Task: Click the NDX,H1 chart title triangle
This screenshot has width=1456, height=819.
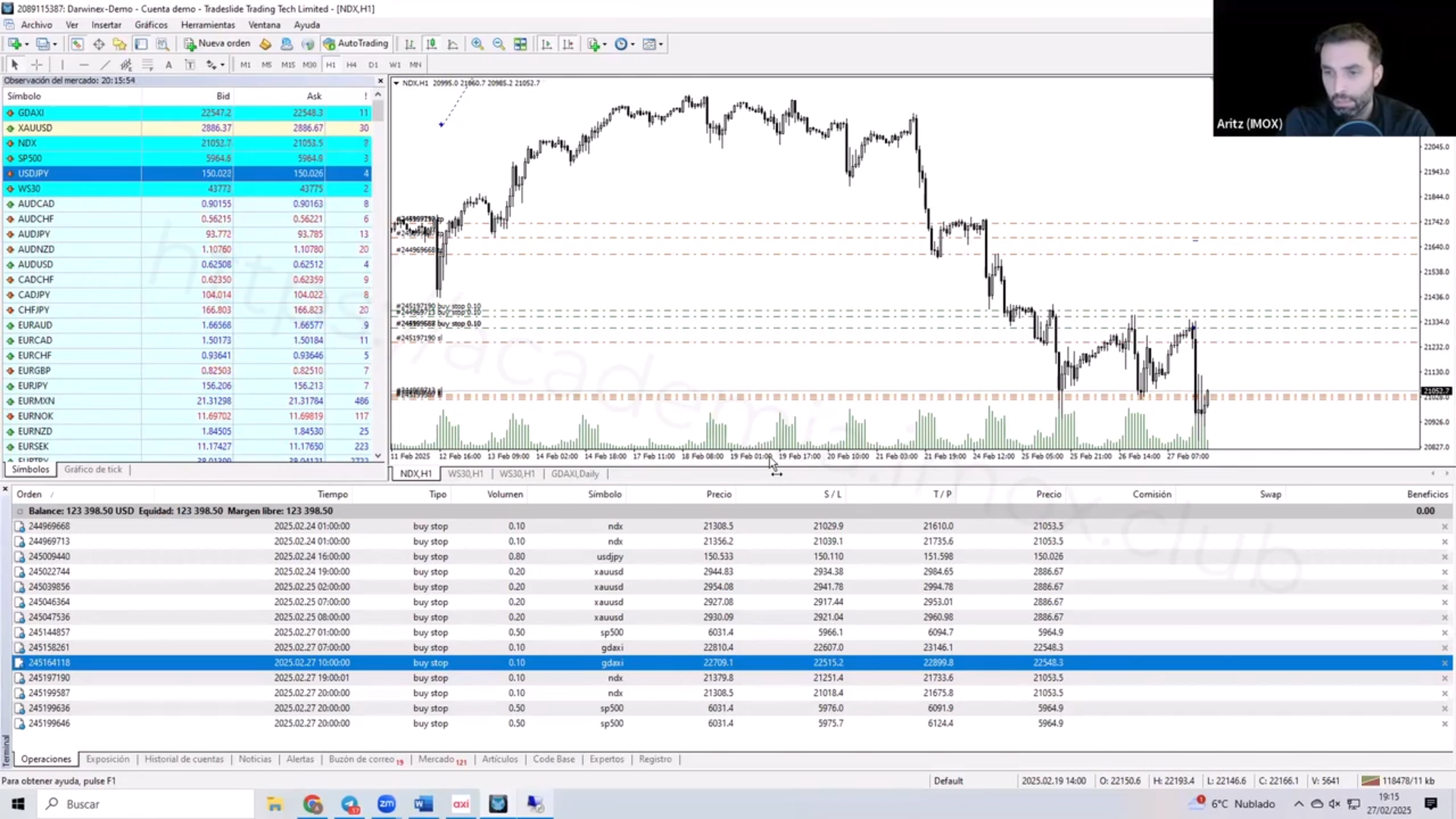Action: (396, 83)
